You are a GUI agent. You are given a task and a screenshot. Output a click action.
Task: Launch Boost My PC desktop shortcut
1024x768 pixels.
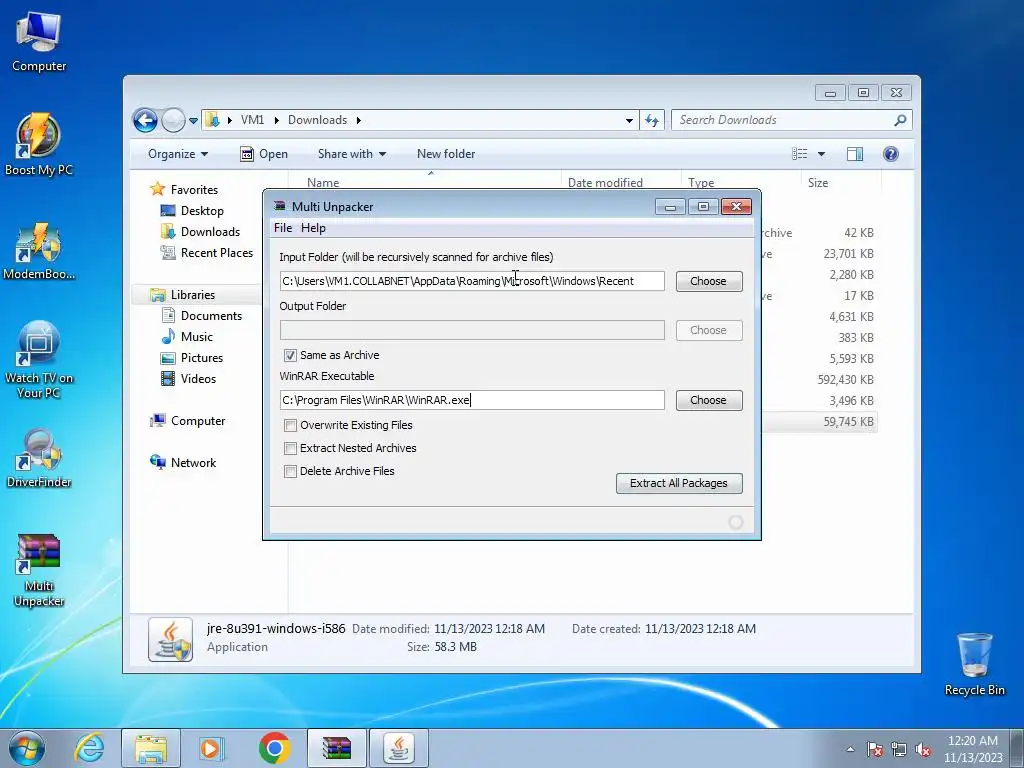[39, 144]
